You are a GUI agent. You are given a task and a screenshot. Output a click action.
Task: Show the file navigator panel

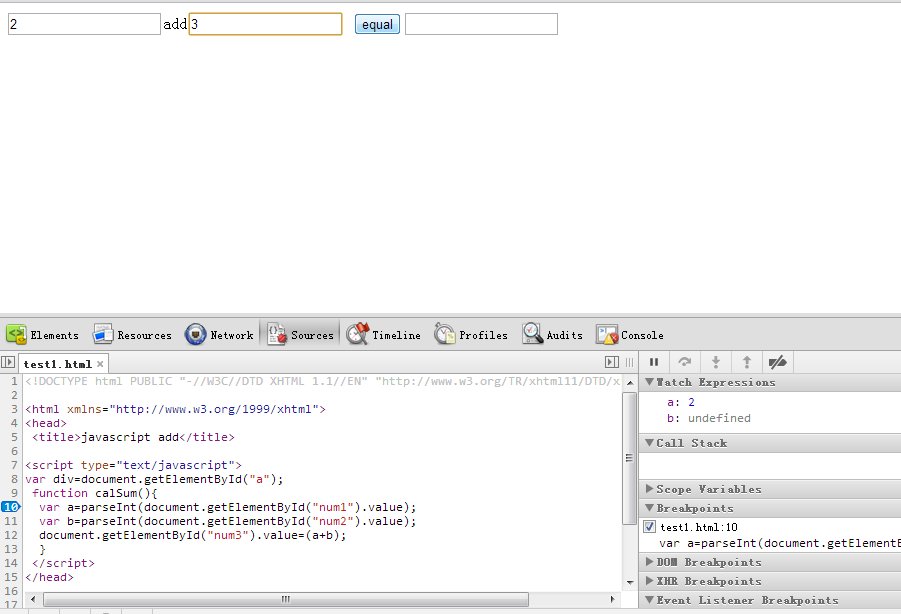[x=7, y=362]
